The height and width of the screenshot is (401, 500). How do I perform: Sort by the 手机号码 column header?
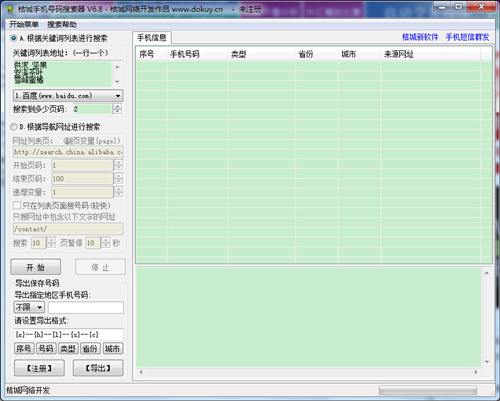coord(198,54)
